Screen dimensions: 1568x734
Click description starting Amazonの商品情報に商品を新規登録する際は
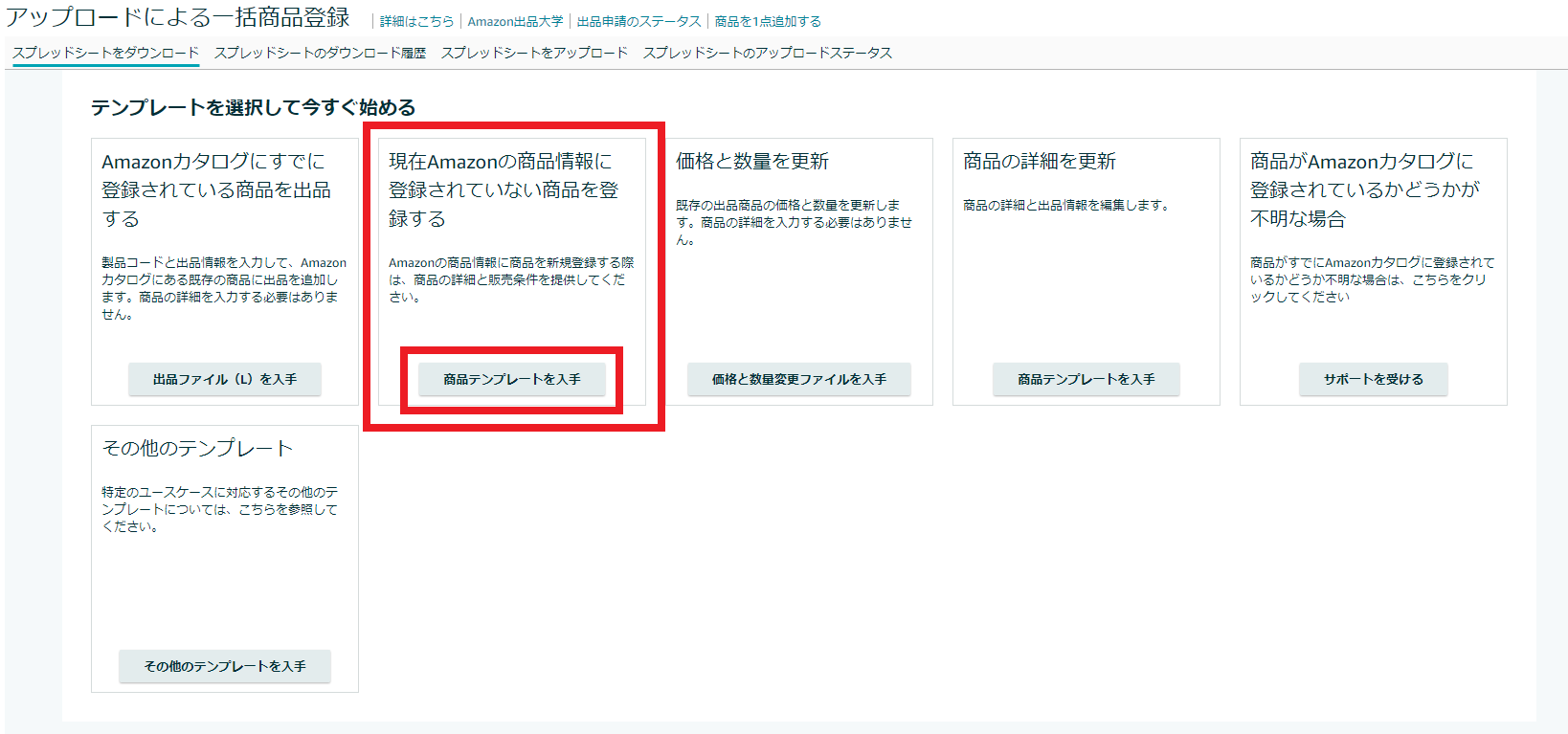tap(511, 279)
